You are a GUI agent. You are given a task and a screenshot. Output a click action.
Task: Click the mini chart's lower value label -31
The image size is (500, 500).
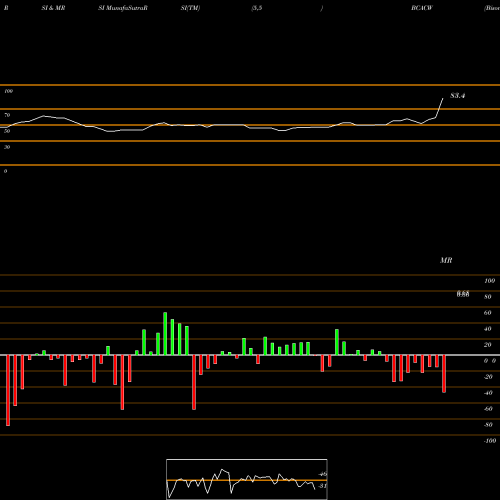click(x=322, y=486)
